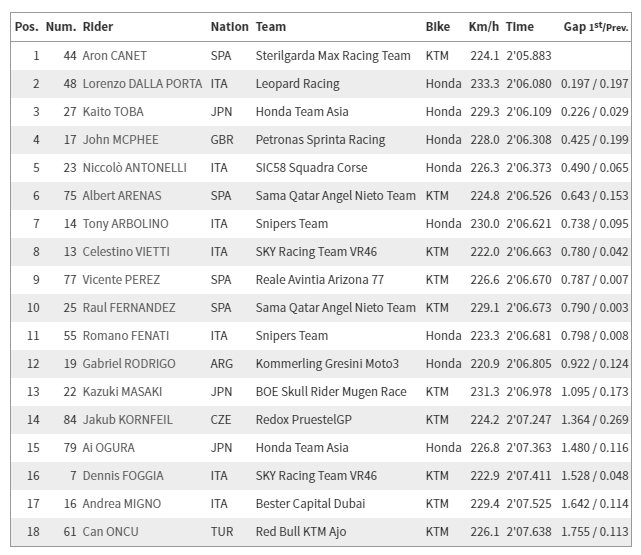Select the SIC58 Squadra Corse team entry
The width and height of the screenshot is (641, 555).
(x=311, y=168)
